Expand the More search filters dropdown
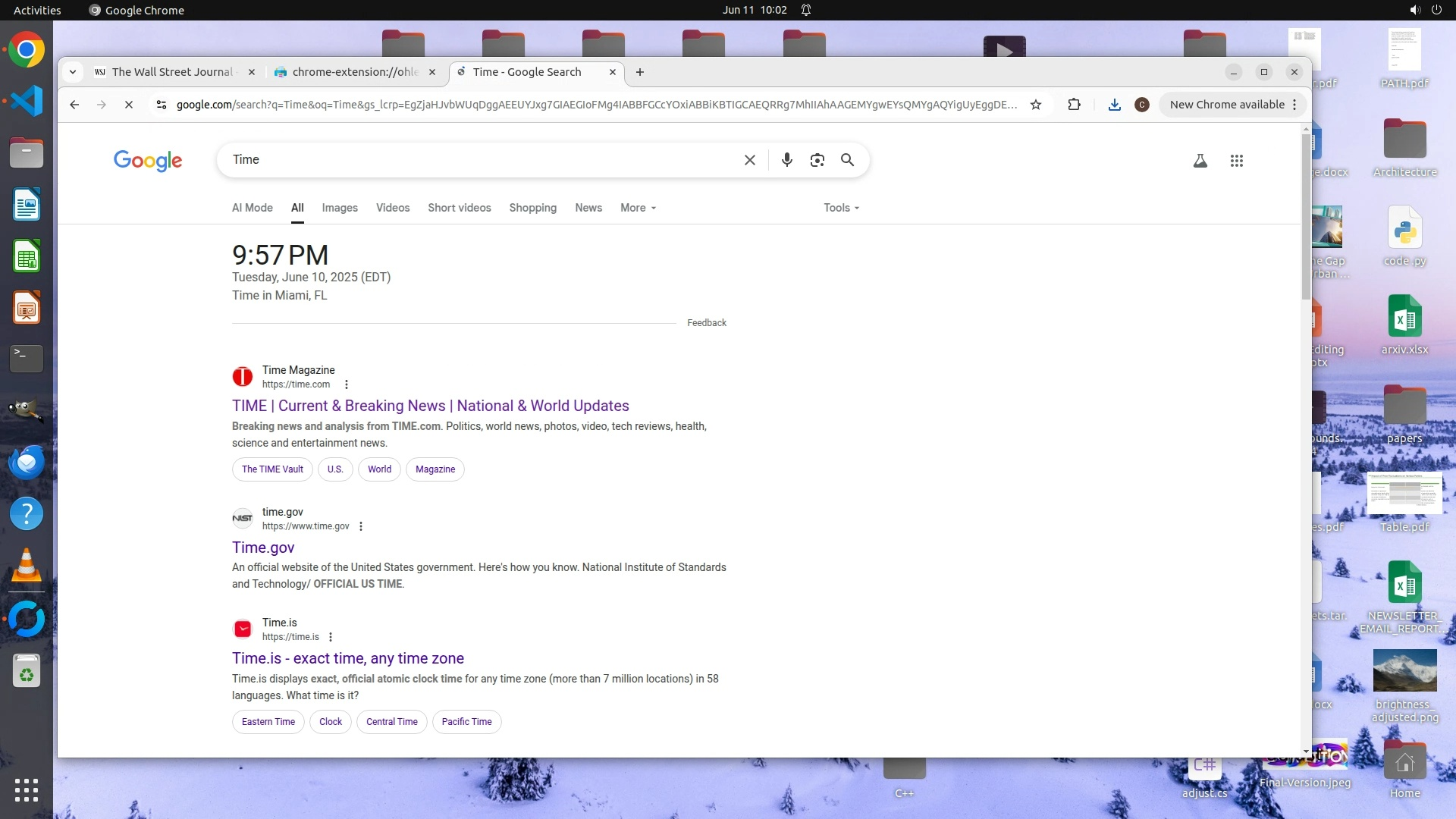Image resolution: width=1456 pixels, height=819 pixels. (x=638, y=208)
